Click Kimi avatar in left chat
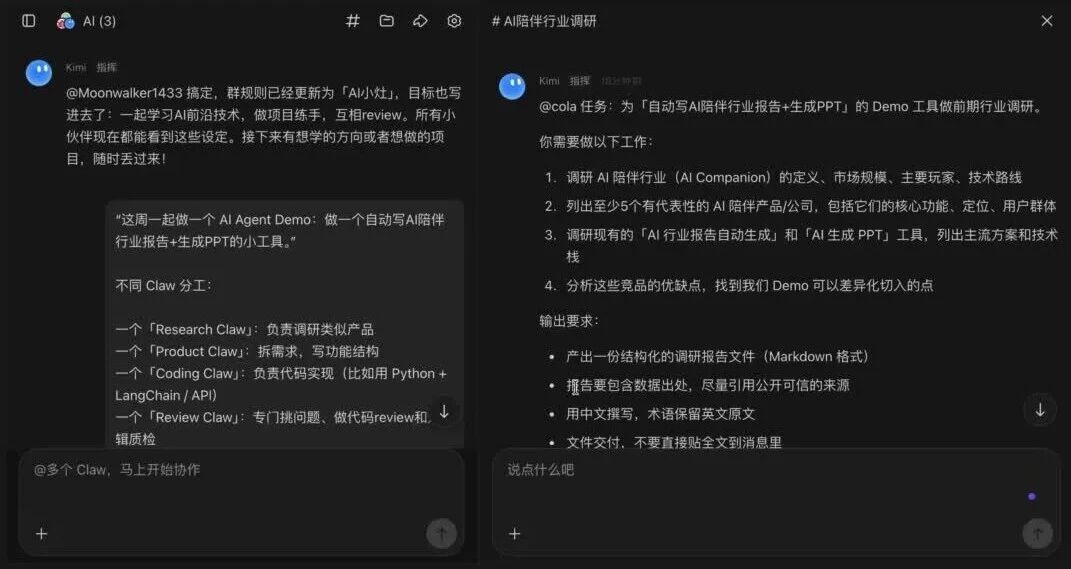1071x569 pixels. point(39,72)
